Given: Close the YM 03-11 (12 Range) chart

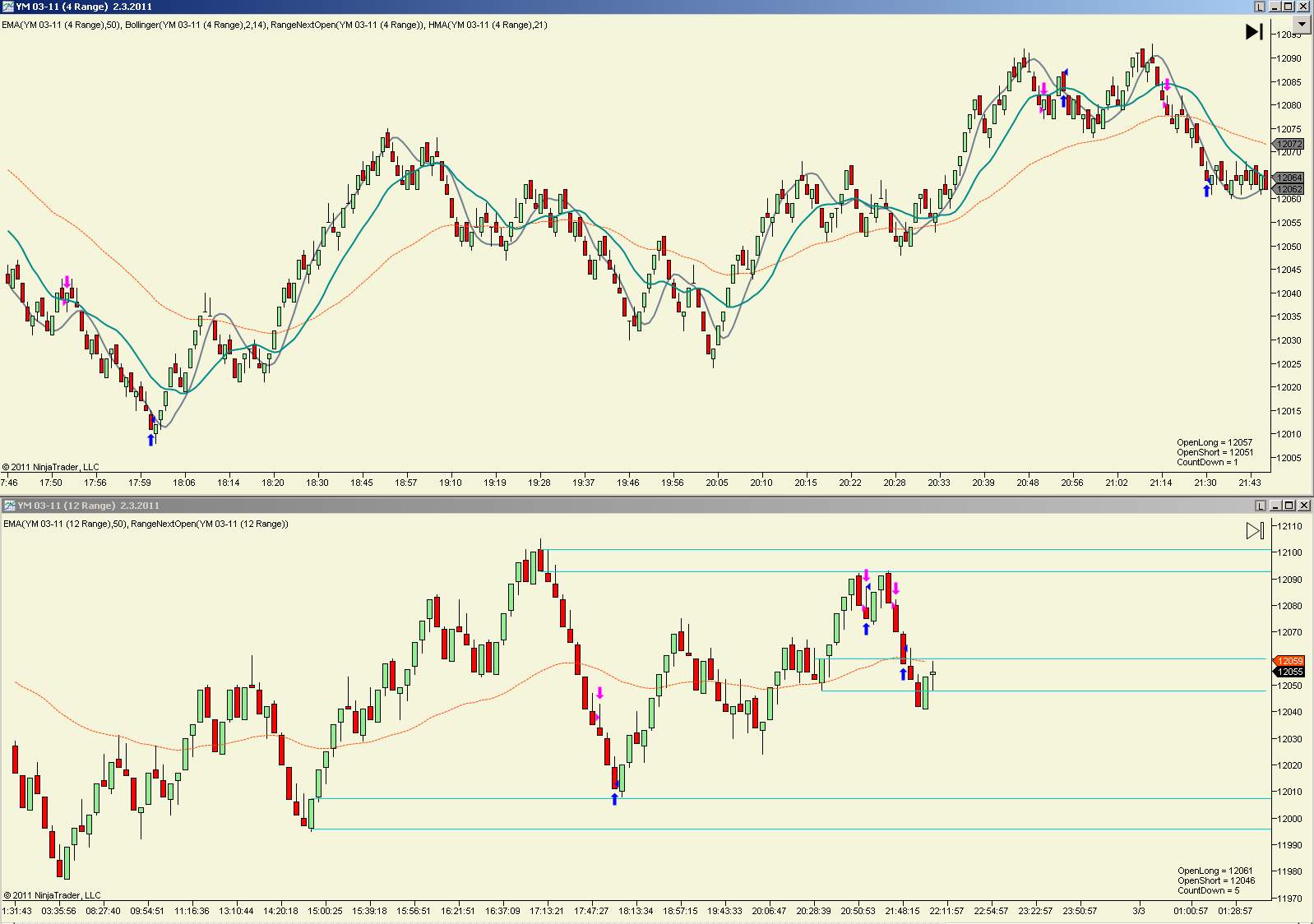Looking at the screenshot, I should [x=1303, y=506].
